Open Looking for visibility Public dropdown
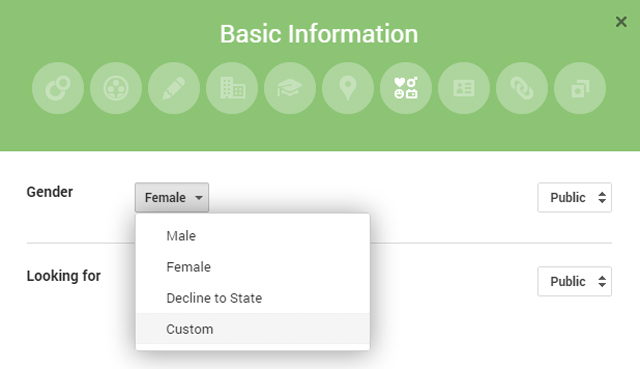640x369 pixels. [x=574, y=282]
